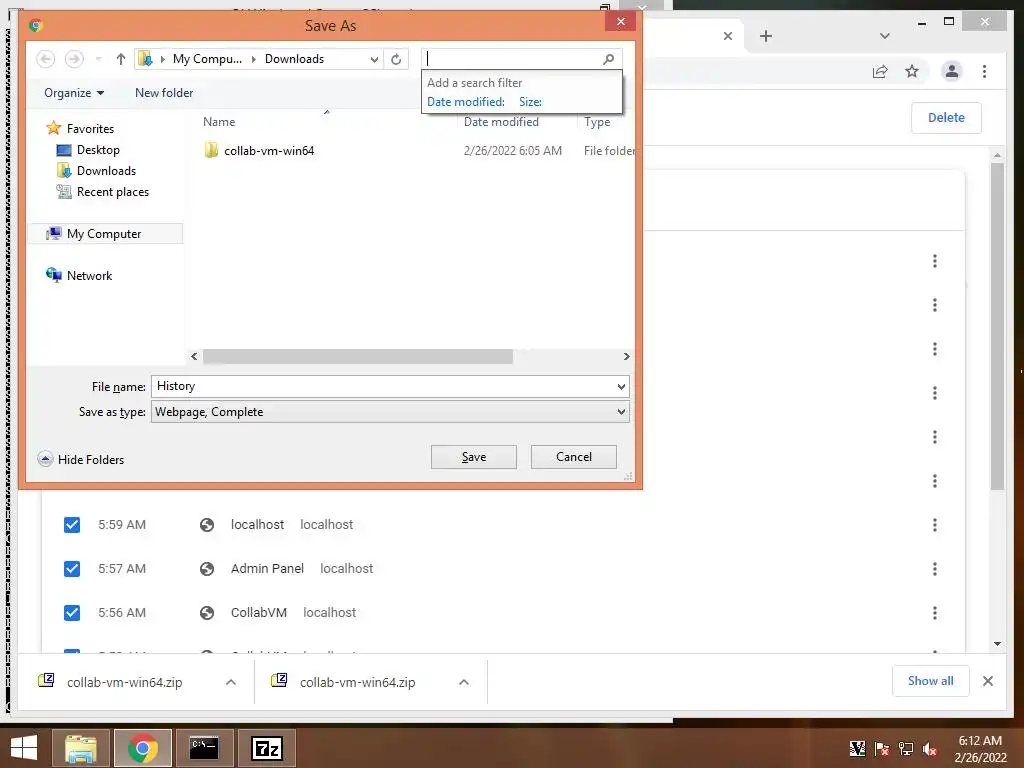
Task: Add Date modified search filter
Action: pos(466,102)
